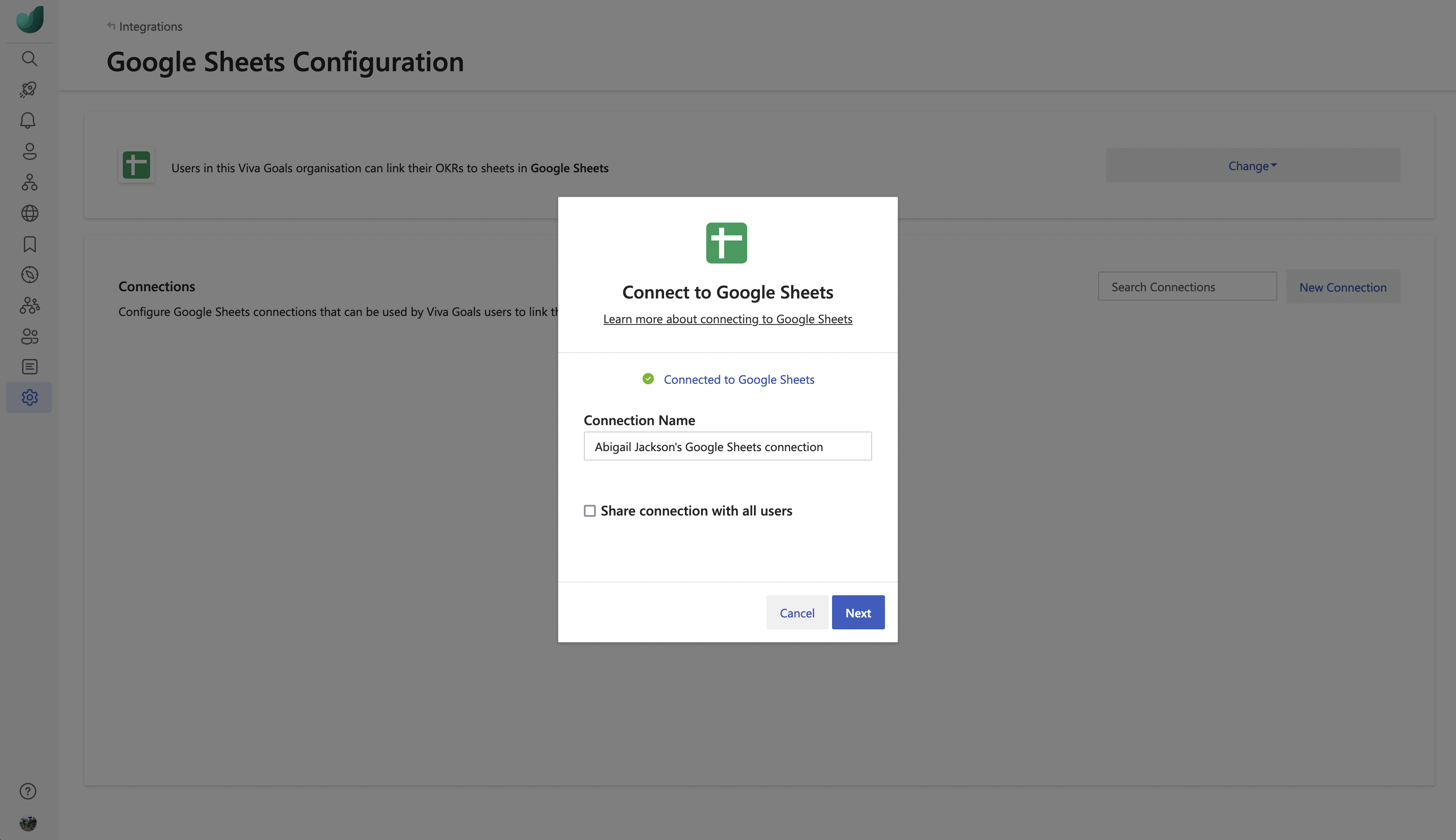Image resolution: width=1456 pixels, height=840 pixels.
Task: Expand the Change dropdown
Action: 1252,166
